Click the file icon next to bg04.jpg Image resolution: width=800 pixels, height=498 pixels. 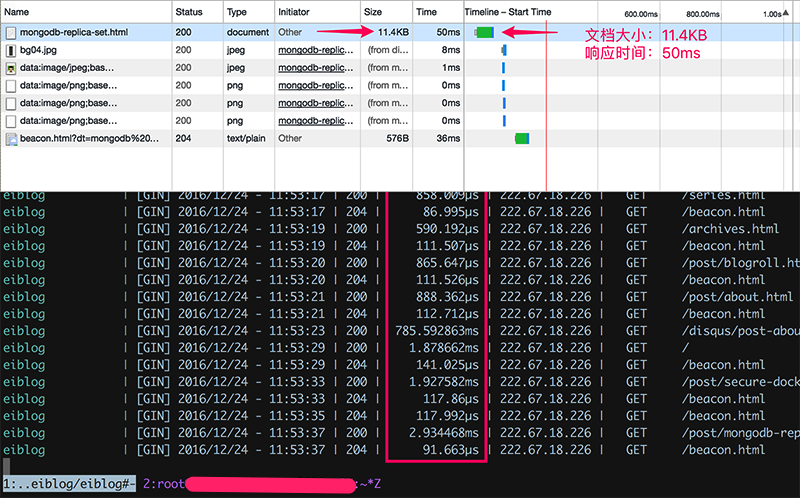click(11, 50)
